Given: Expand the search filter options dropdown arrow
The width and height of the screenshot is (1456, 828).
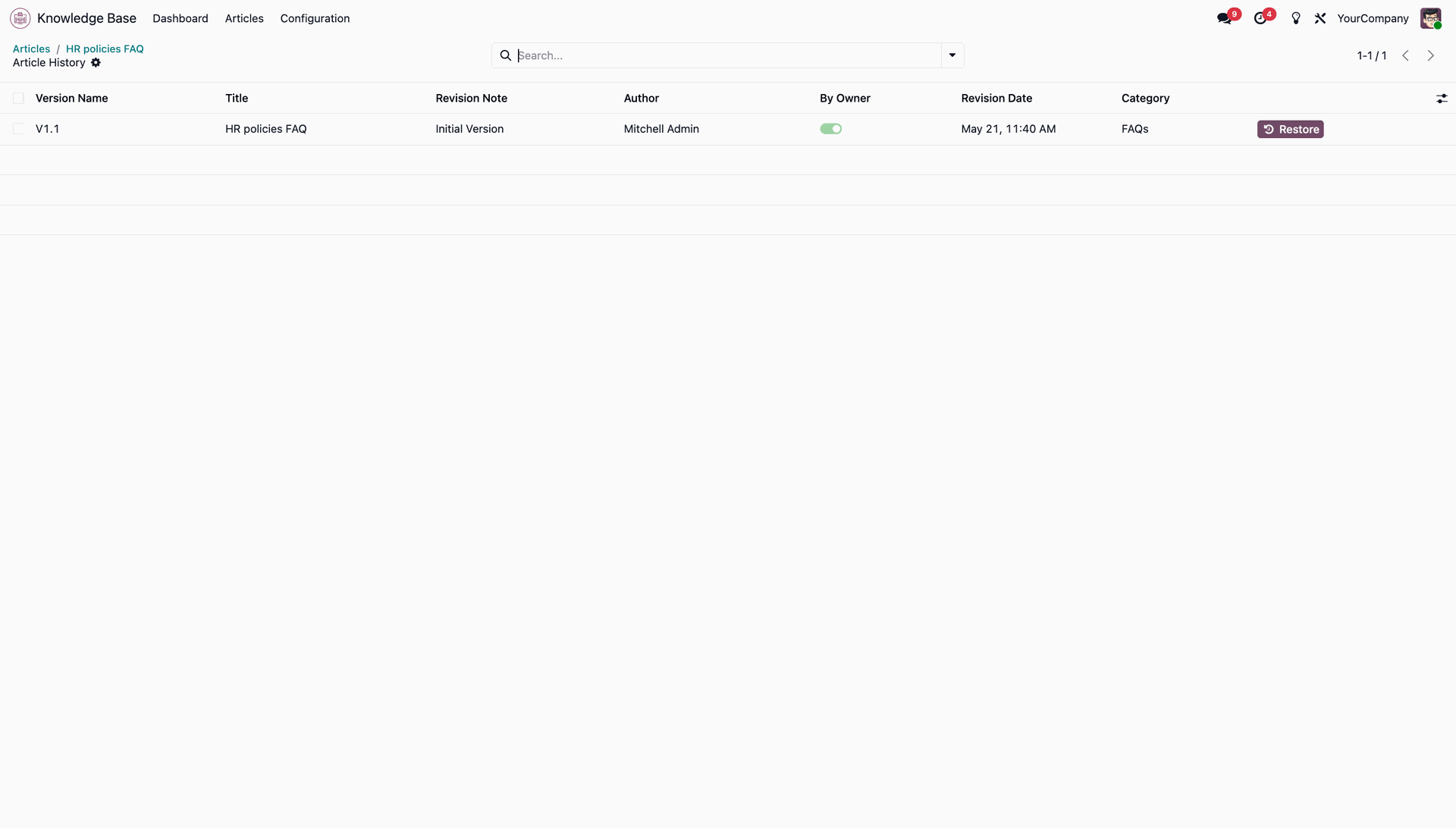Looking at the screenshot, I should click(x=952, y=55).
